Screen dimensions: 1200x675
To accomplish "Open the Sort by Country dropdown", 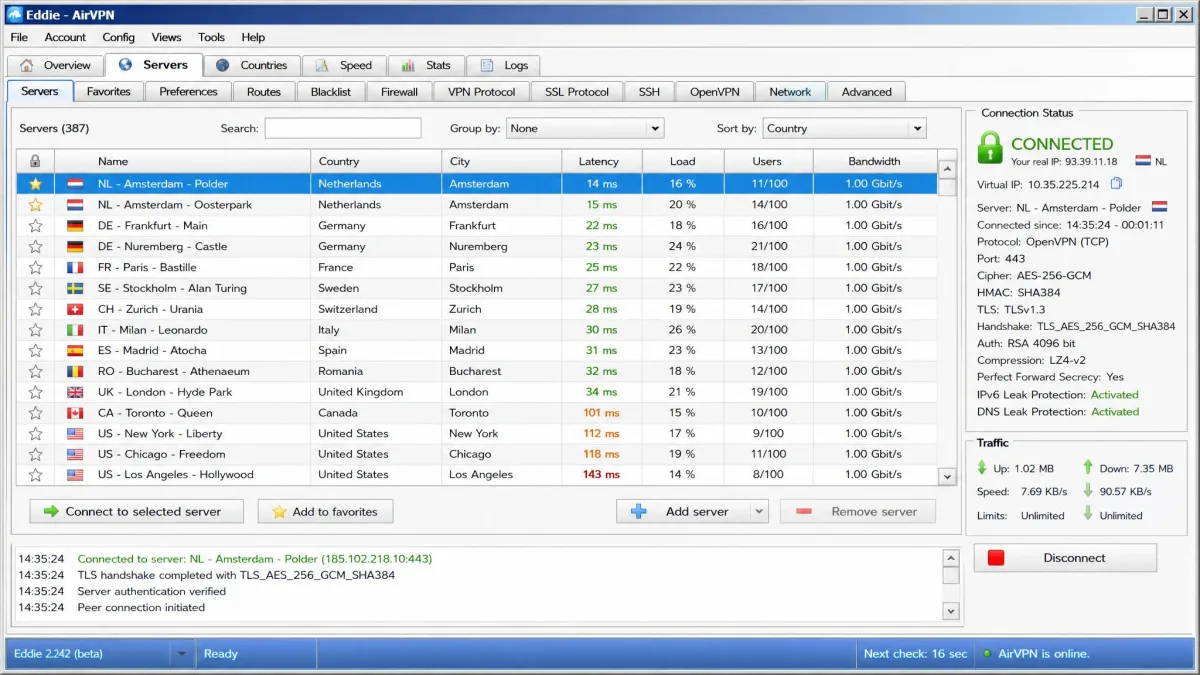I will point(845,128).
